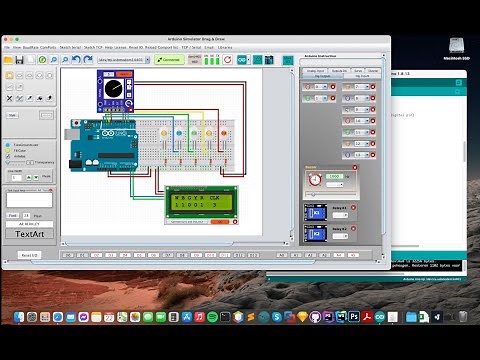This screenshot has width=480, height=360.
Task: Open file with yellow folder icon
Action: click(8, 60)
